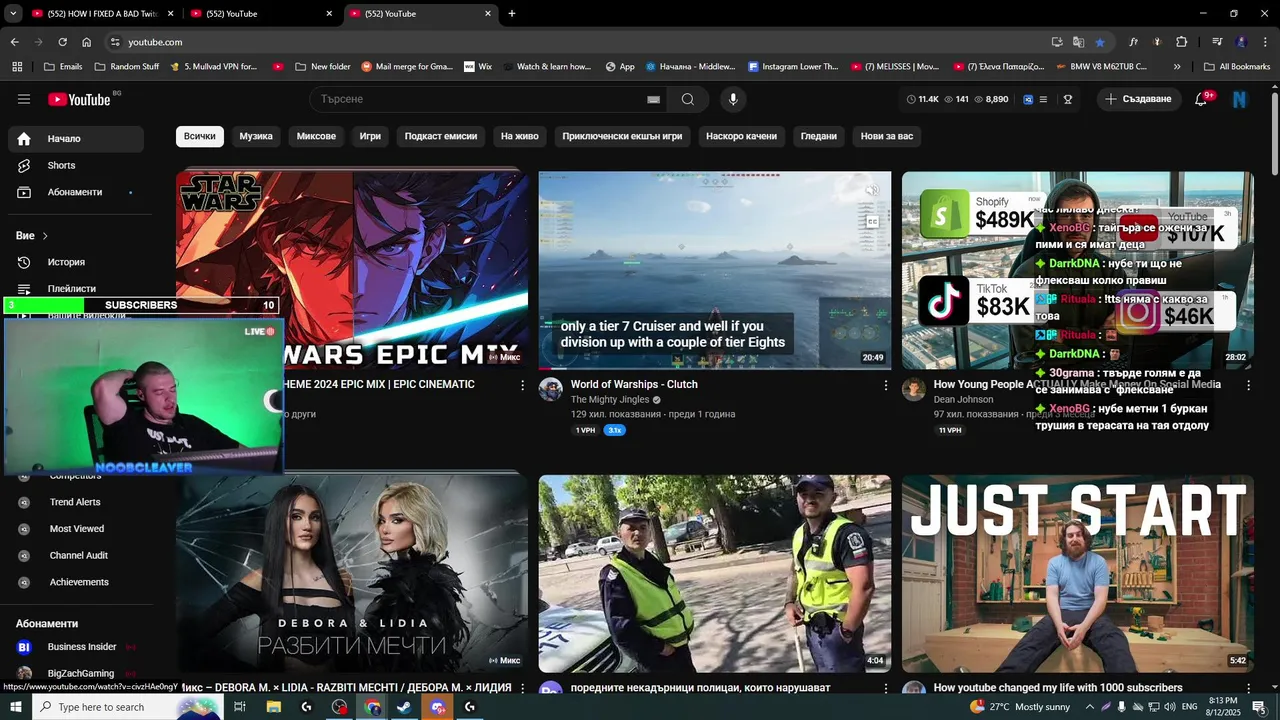Open the account avatar menu
This screenshot has width=1280, height=720.
tap(1240, 99)
